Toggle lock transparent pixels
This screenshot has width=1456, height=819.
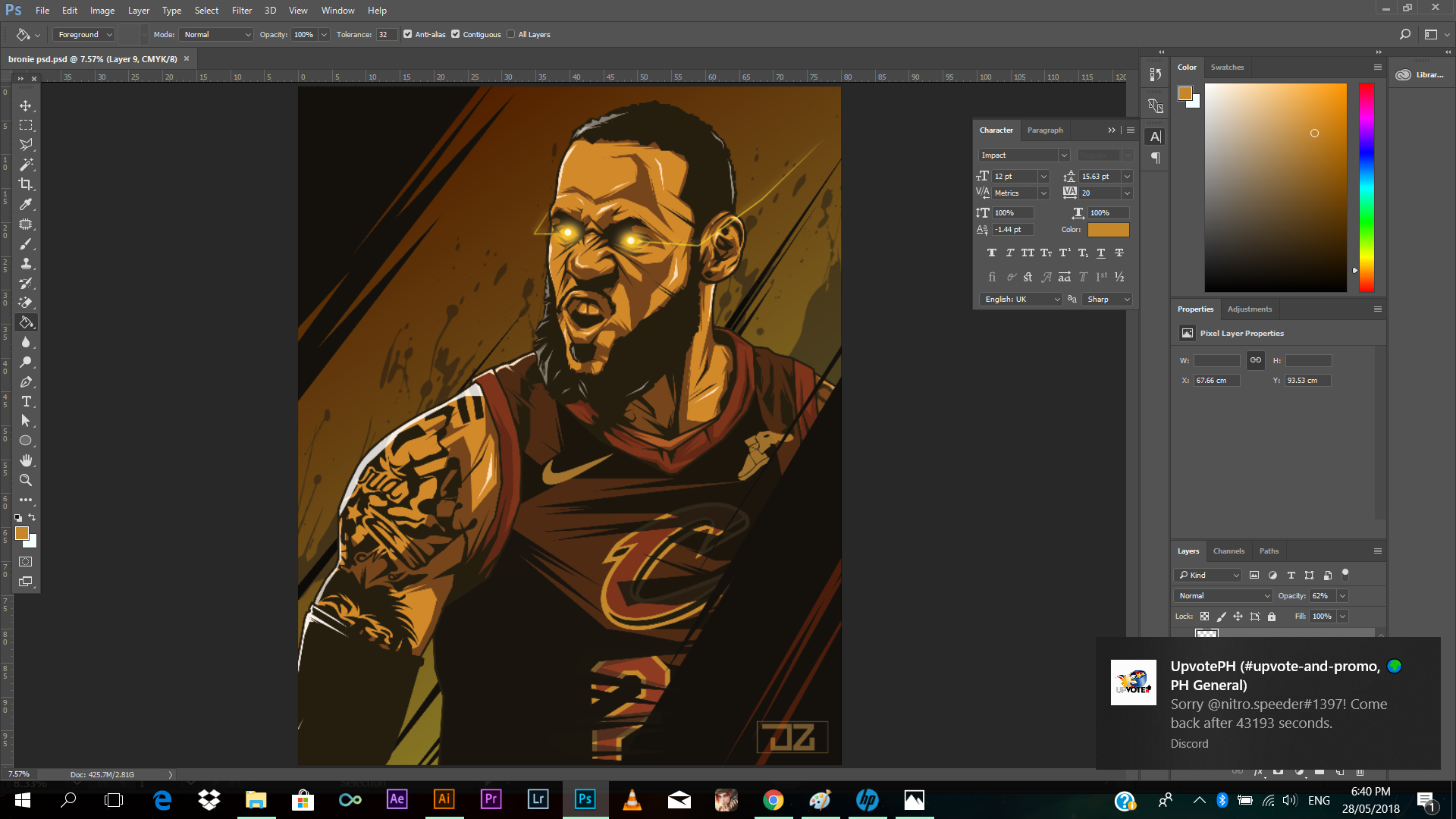1204,617
